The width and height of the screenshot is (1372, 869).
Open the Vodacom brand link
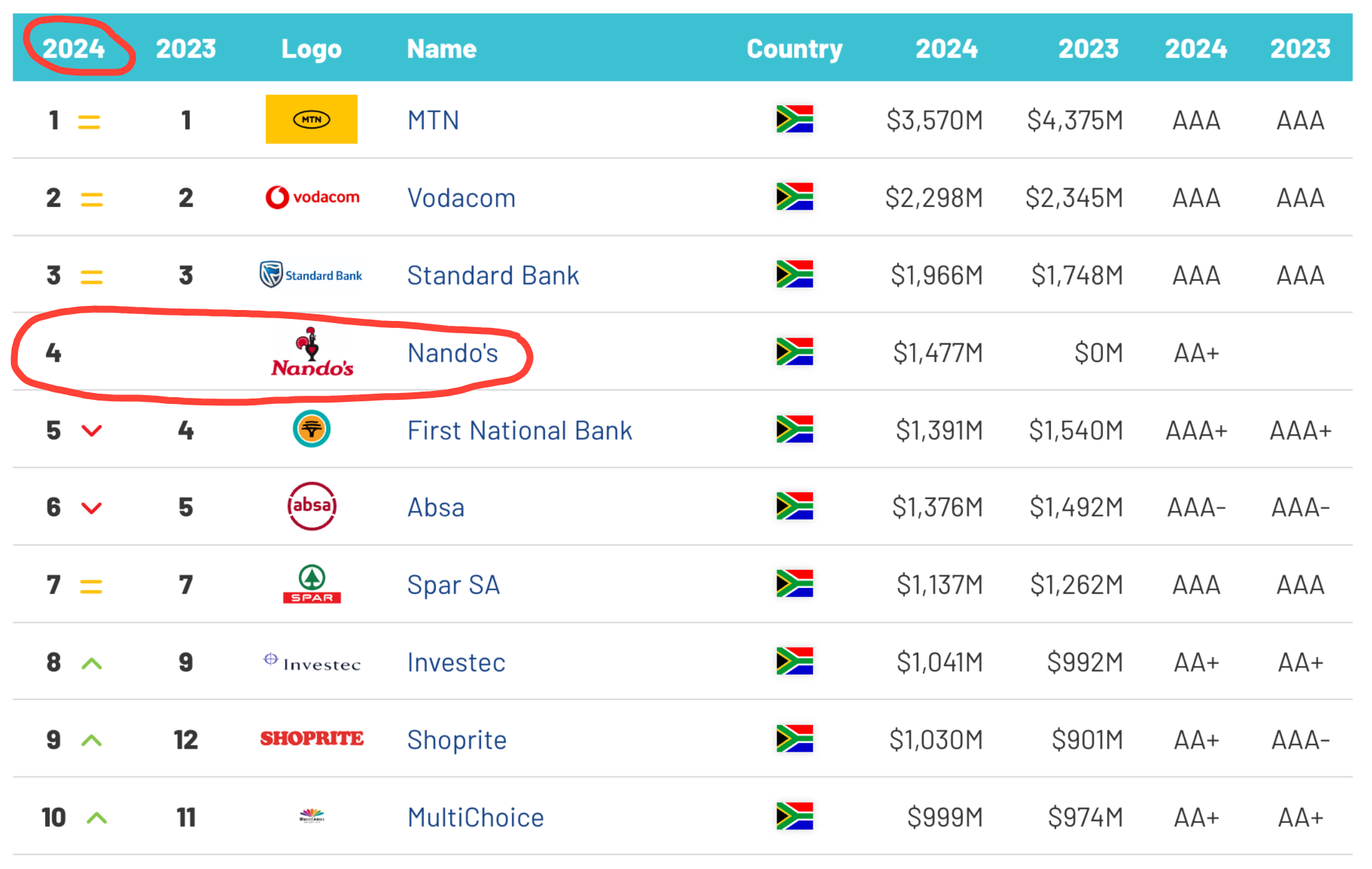click(461, 198)
